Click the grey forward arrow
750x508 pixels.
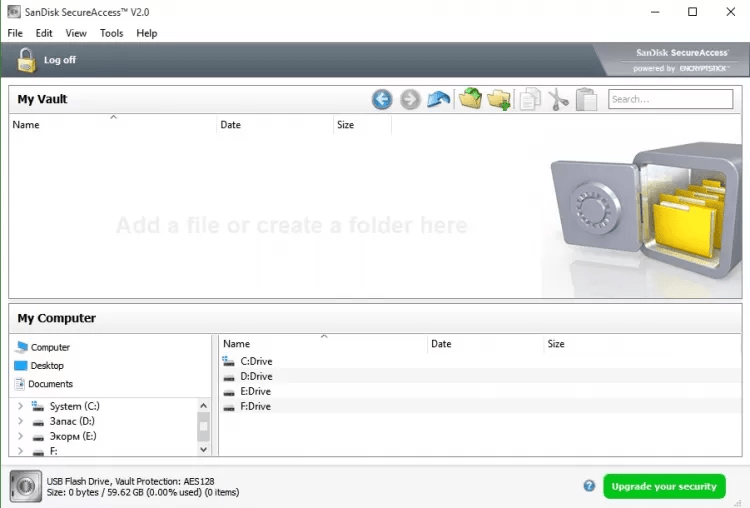click(x=410, y=99)
